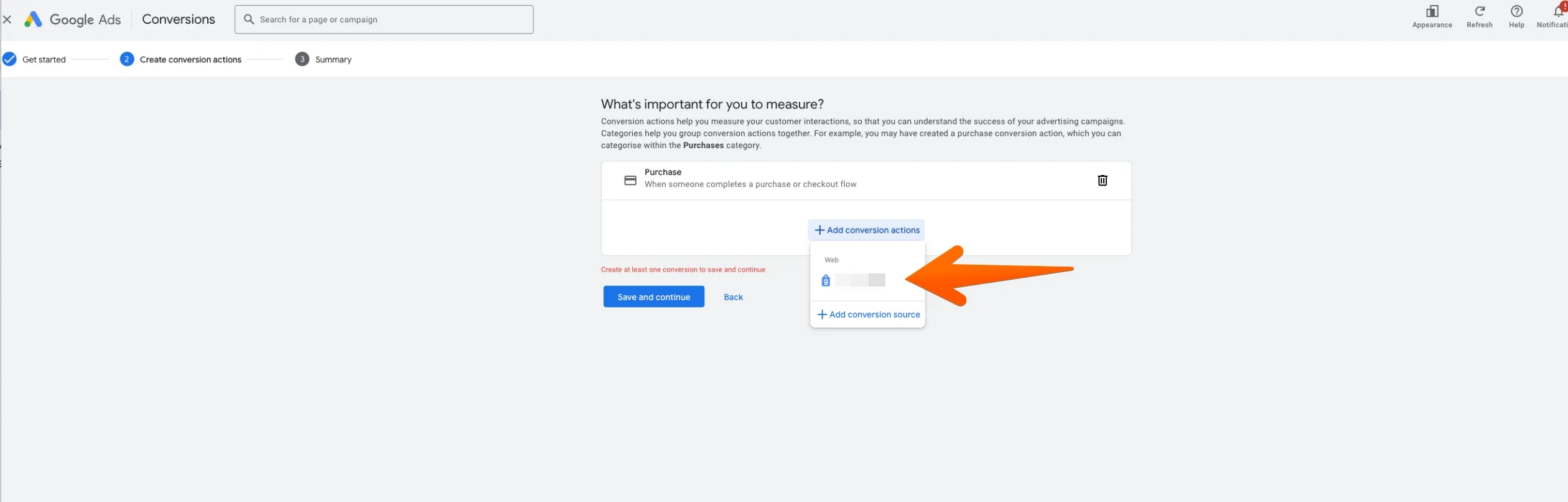
Task: Open the Add conversion actions dropdown
Action: pos(866,230)
